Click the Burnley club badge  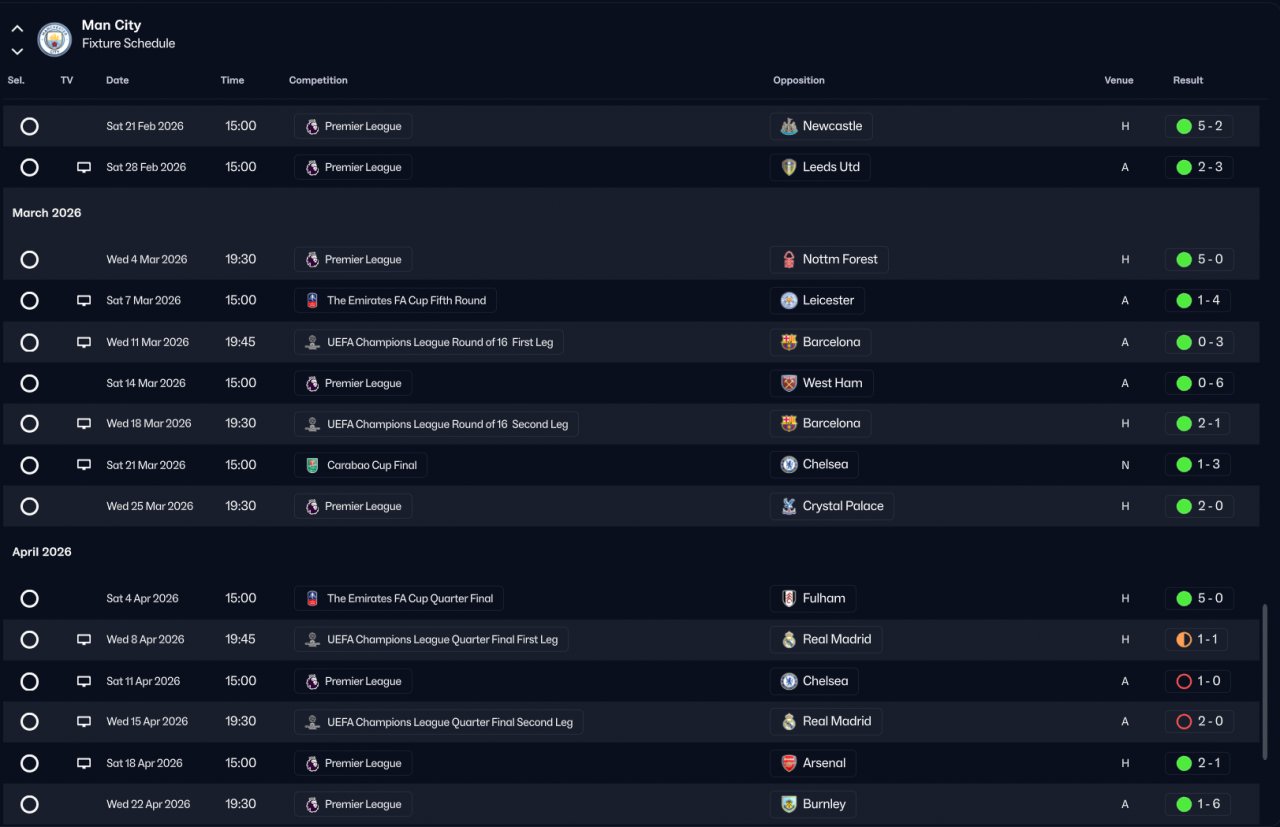789,804
